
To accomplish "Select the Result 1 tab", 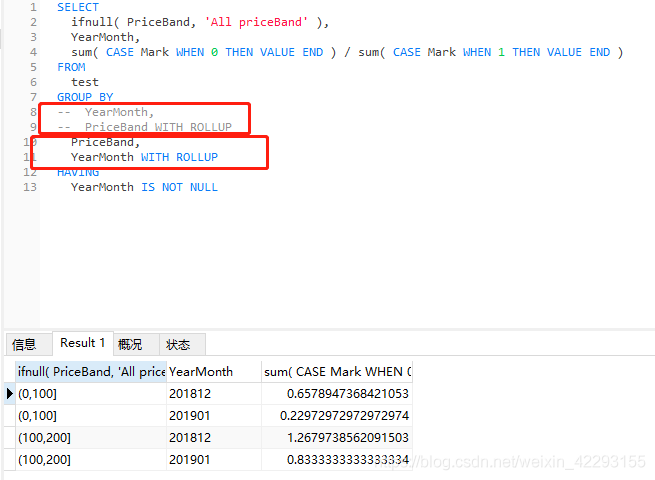I will point(82,343).
